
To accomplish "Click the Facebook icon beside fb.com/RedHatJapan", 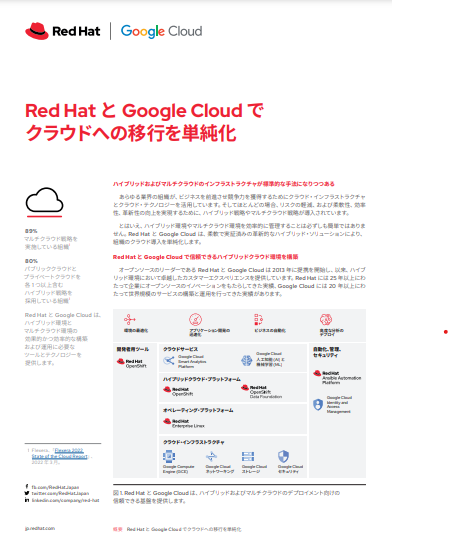I will (27, 486).
